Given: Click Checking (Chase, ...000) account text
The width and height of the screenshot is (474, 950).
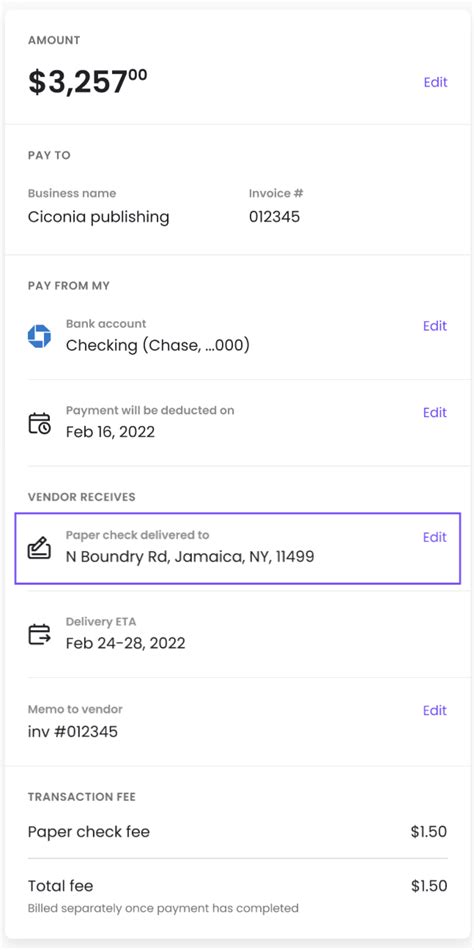Looking at the screenshot, I should [x=158, y=345].
